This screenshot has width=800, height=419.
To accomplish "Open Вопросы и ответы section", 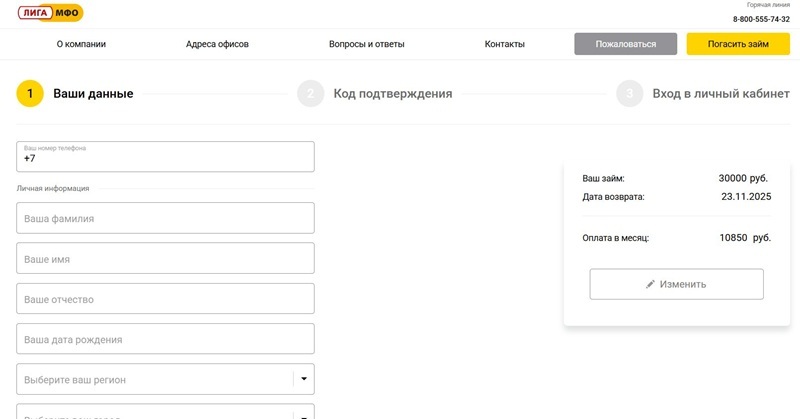I will (x=366, y=44).
